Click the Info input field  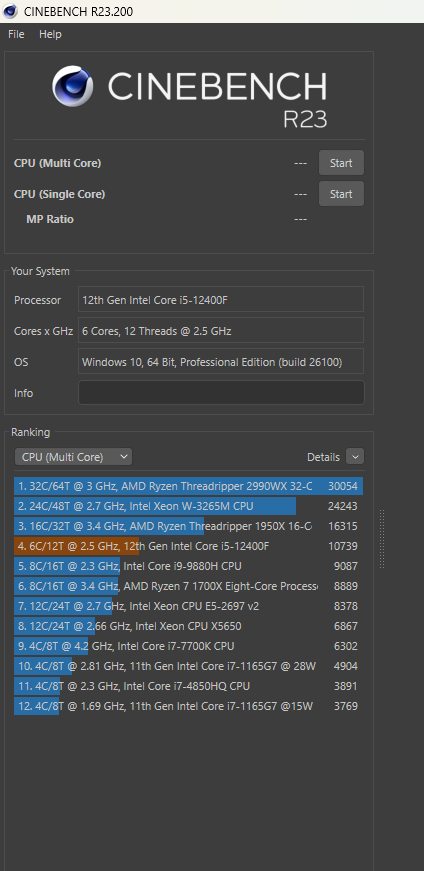click(x=221, y=393)
